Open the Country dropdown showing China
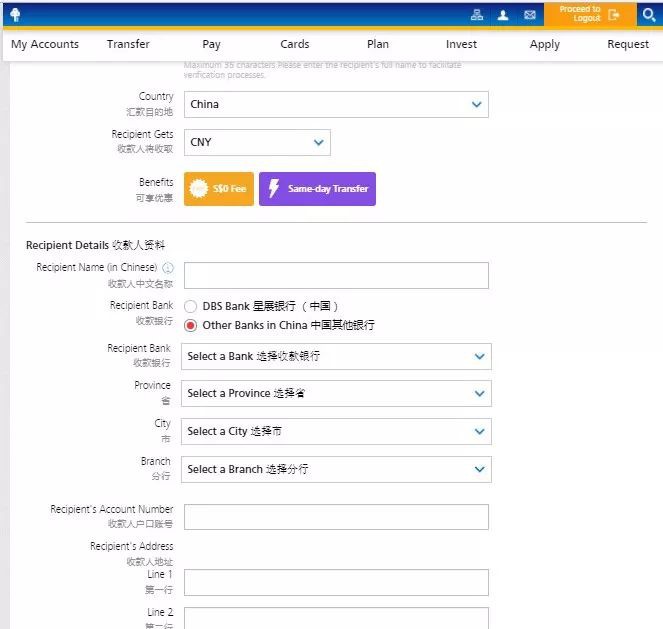This screenshot has height=629, width=663. 336,104
